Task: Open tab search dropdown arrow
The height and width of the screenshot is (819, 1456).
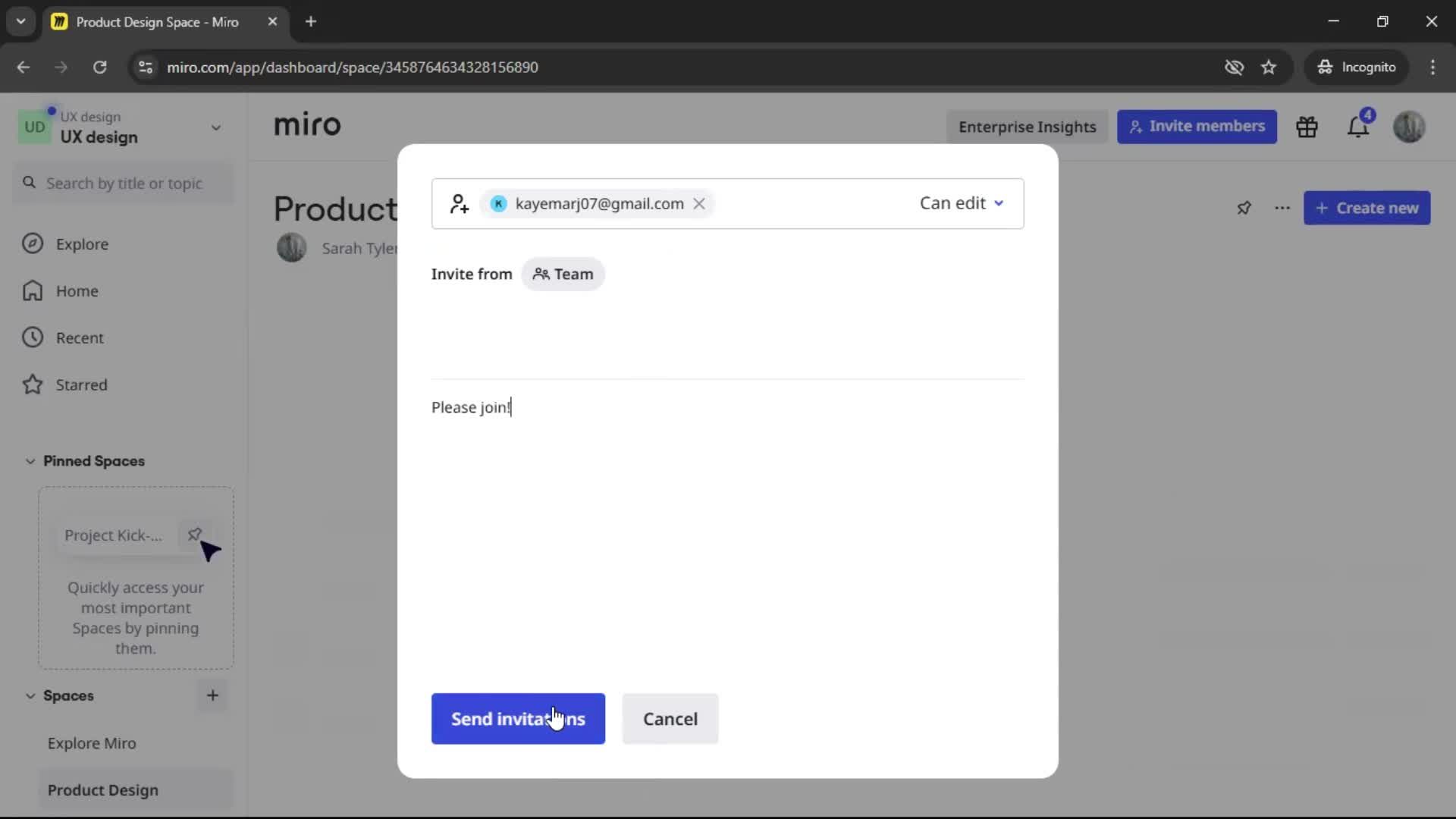Action: coord(21,21)
